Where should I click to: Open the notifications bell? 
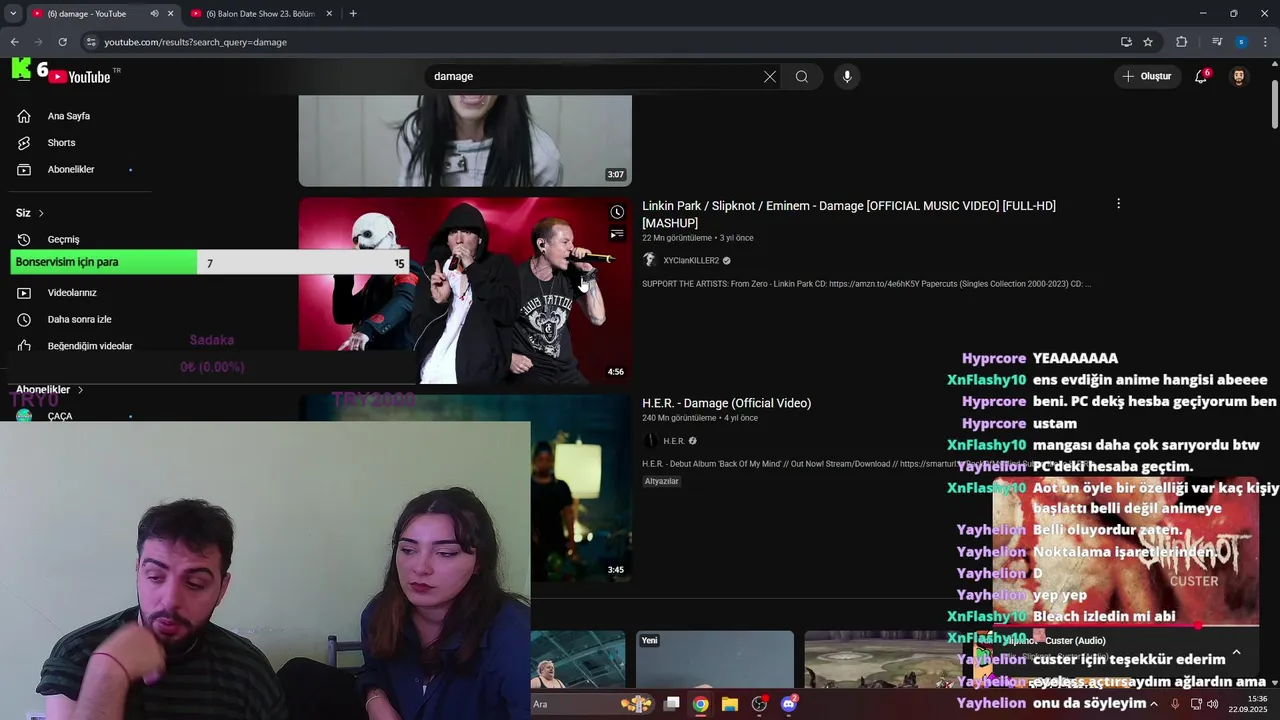tap(1201, 77)
